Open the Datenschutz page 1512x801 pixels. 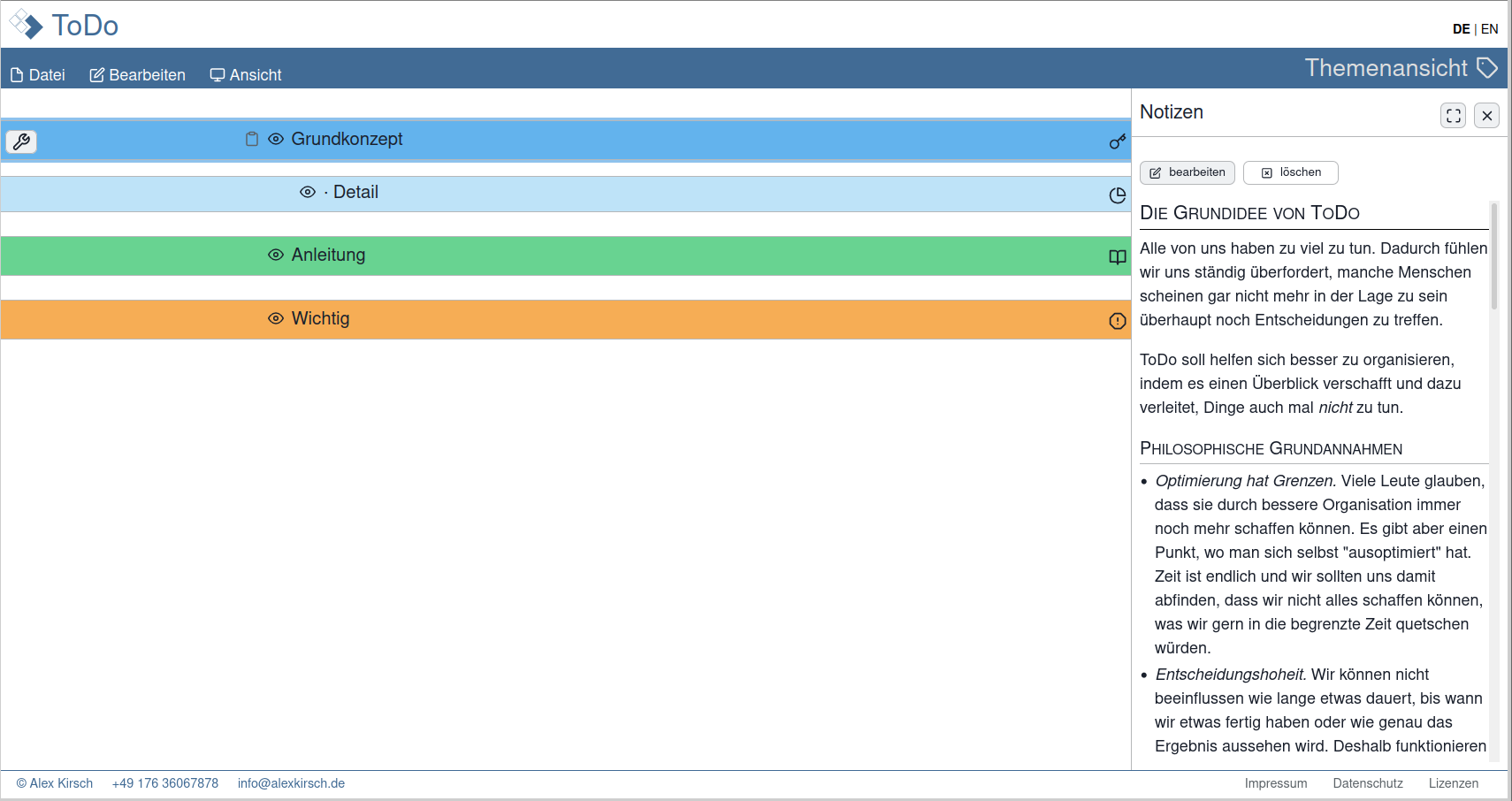(x=1368, y=783)
